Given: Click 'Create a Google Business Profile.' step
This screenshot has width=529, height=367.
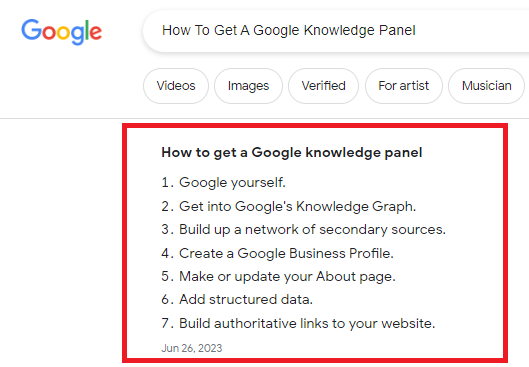Looking at the screenshot, I should [x=286, y=253].
